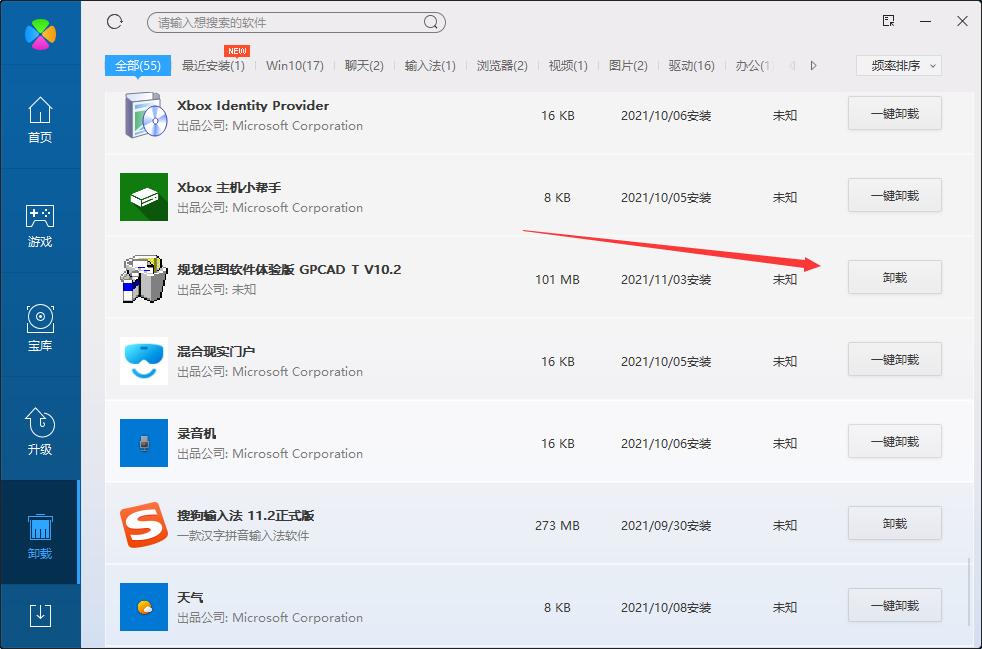Click the 一款汉字拼音输入法软件 description text

tap(243, 536)
